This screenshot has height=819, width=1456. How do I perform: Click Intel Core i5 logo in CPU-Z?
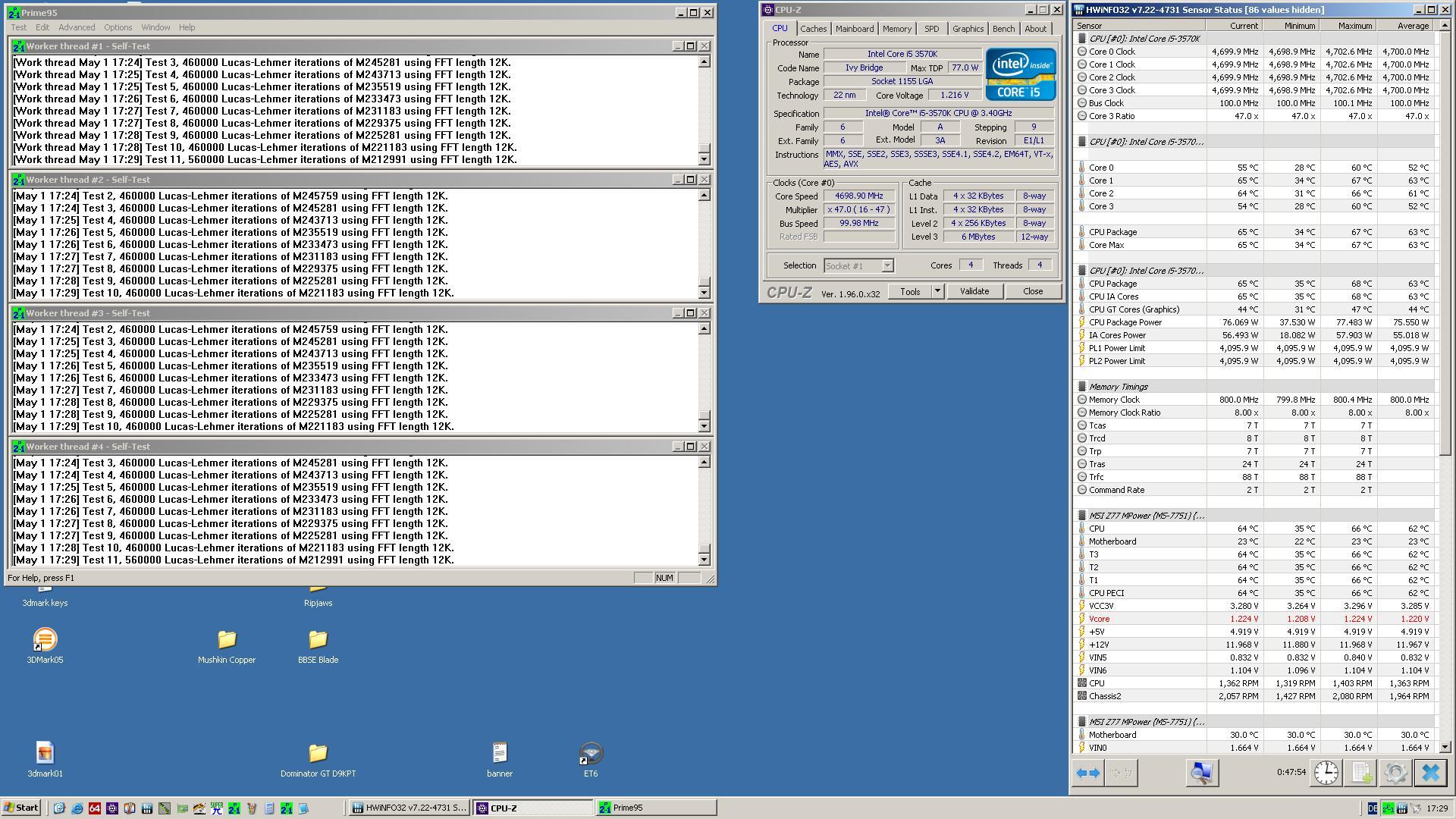click(1020, 74)
